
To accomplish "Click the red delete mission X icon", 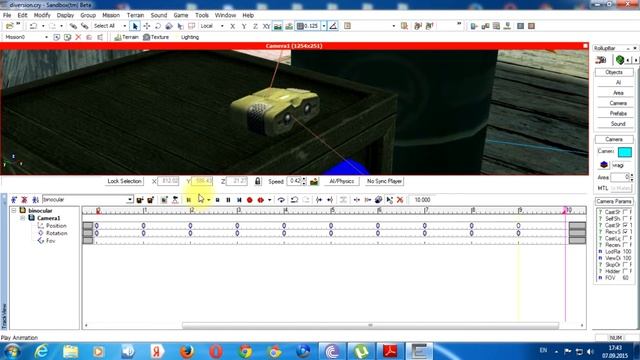I will (78, 37).
